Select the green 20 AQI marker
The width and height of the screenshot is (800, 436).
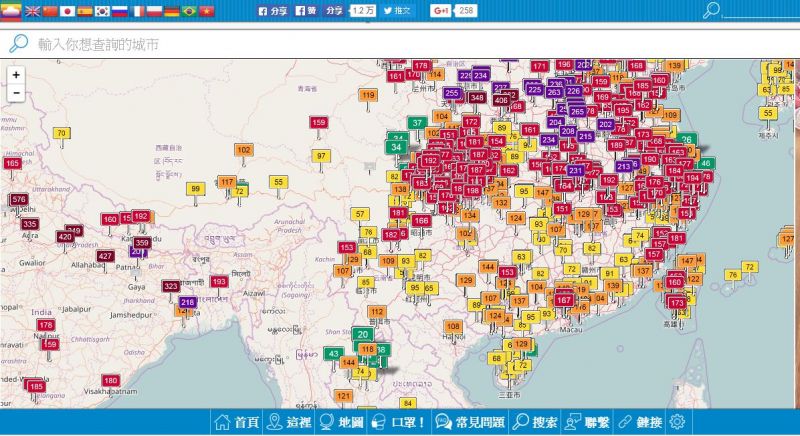point(363,335)
